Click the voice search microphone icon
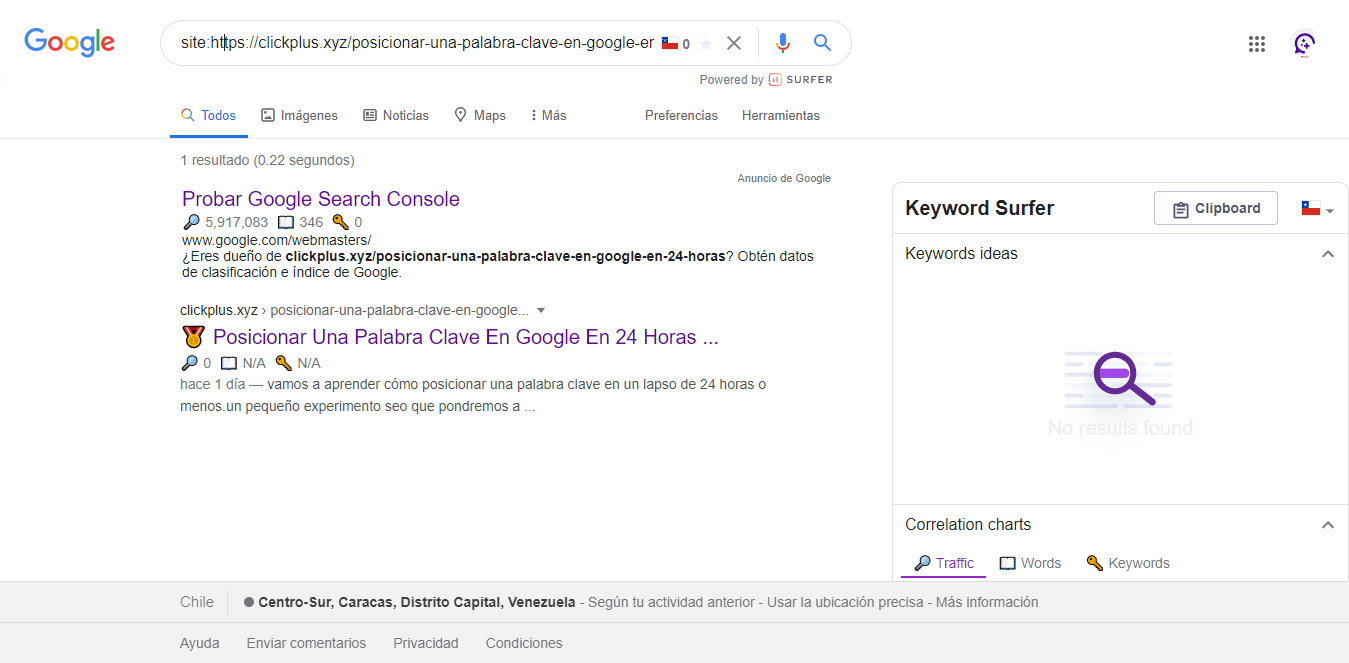This screenshot has width=1349, height=663. (783, 42)
